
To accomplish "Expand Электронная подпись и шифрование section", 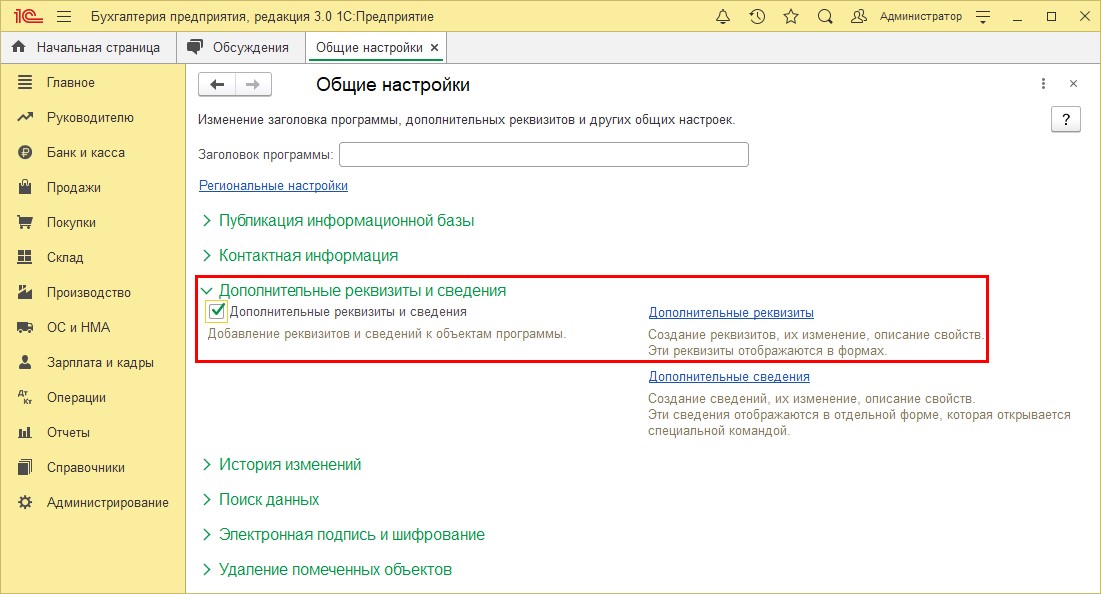I will (x=351, y=534).
